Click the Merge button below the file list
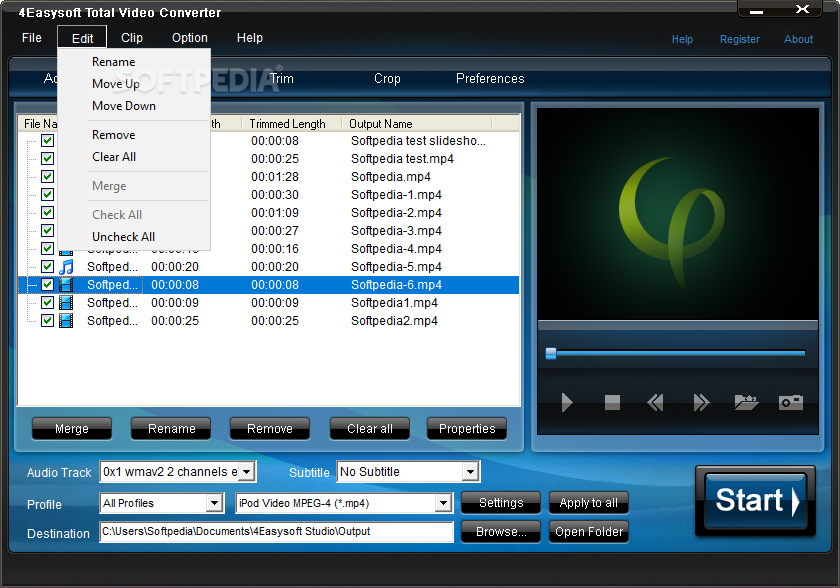 point(72,429)
